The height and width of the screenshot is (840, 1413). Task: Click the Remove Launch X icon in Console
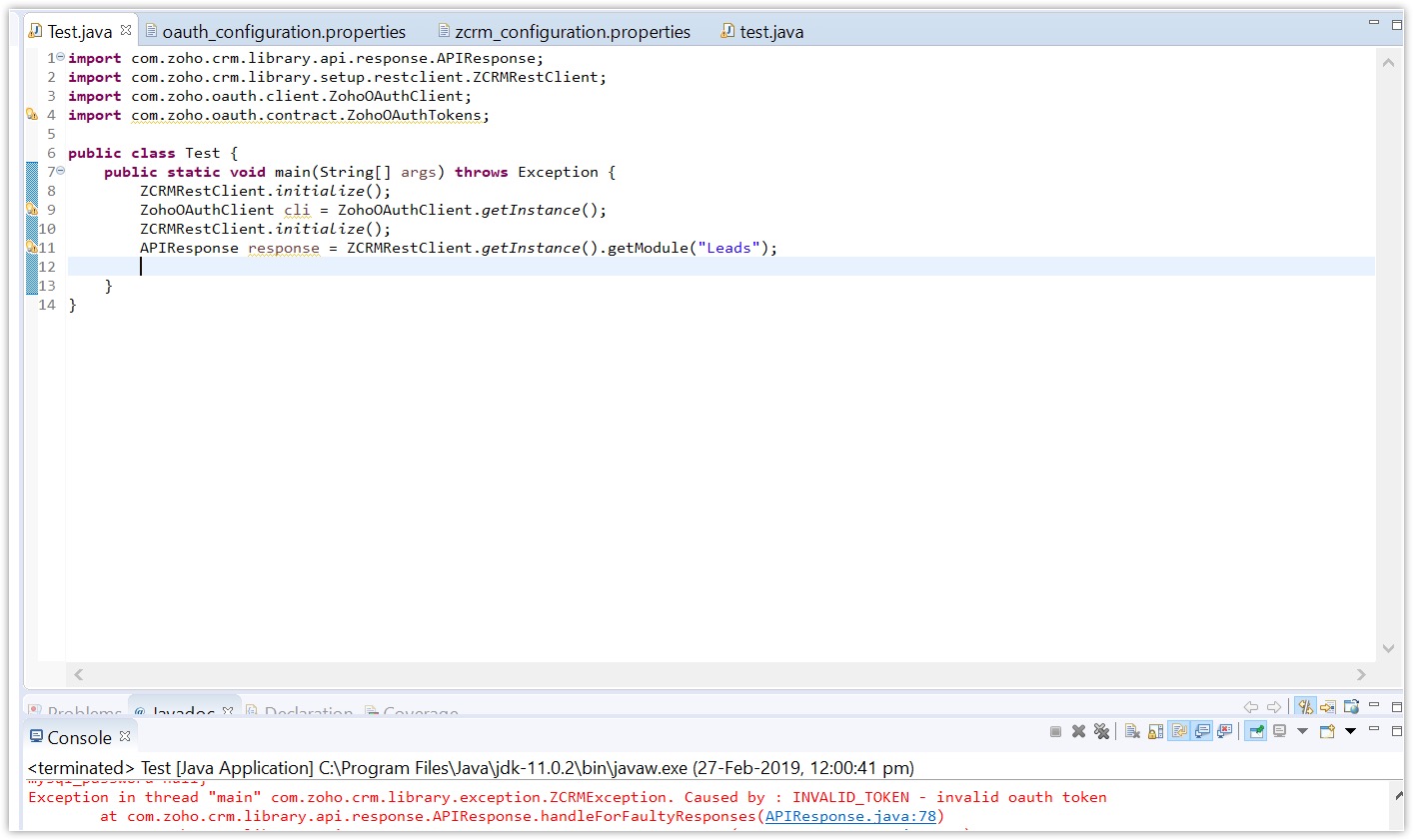1078,732
